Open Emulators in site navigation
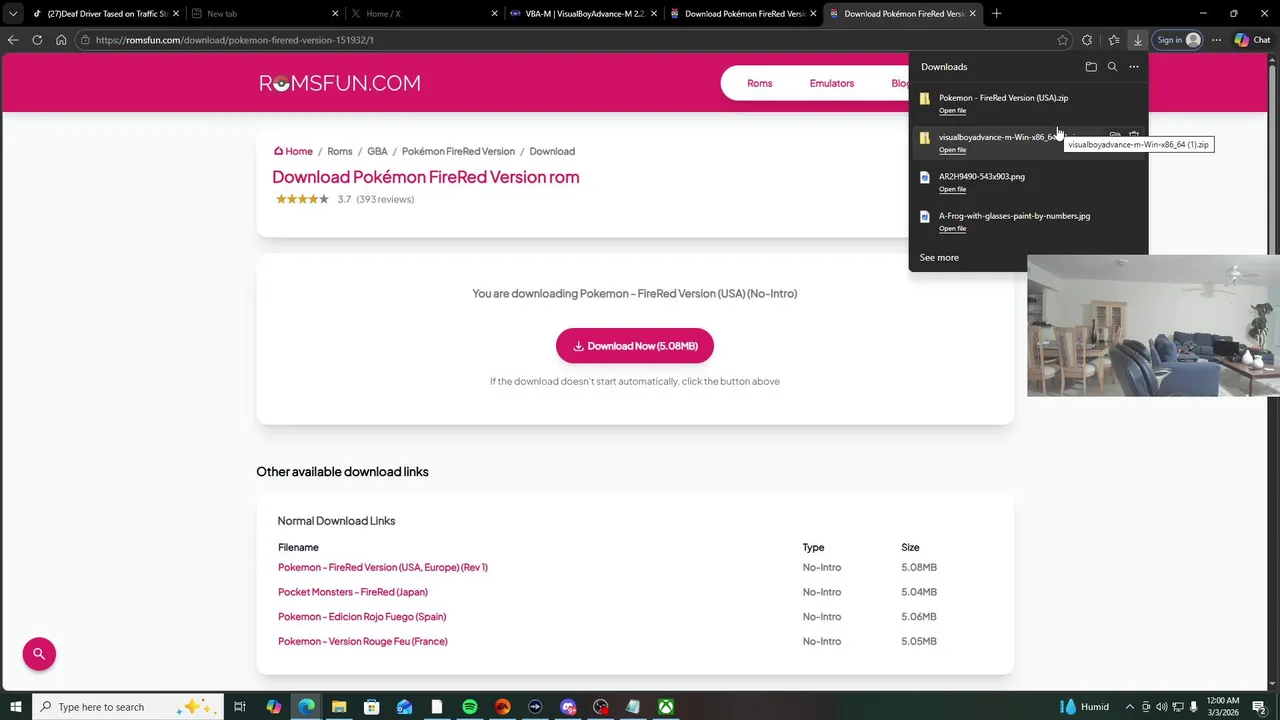This screenshot has width=1280, height=720. (x=832, y=83)
